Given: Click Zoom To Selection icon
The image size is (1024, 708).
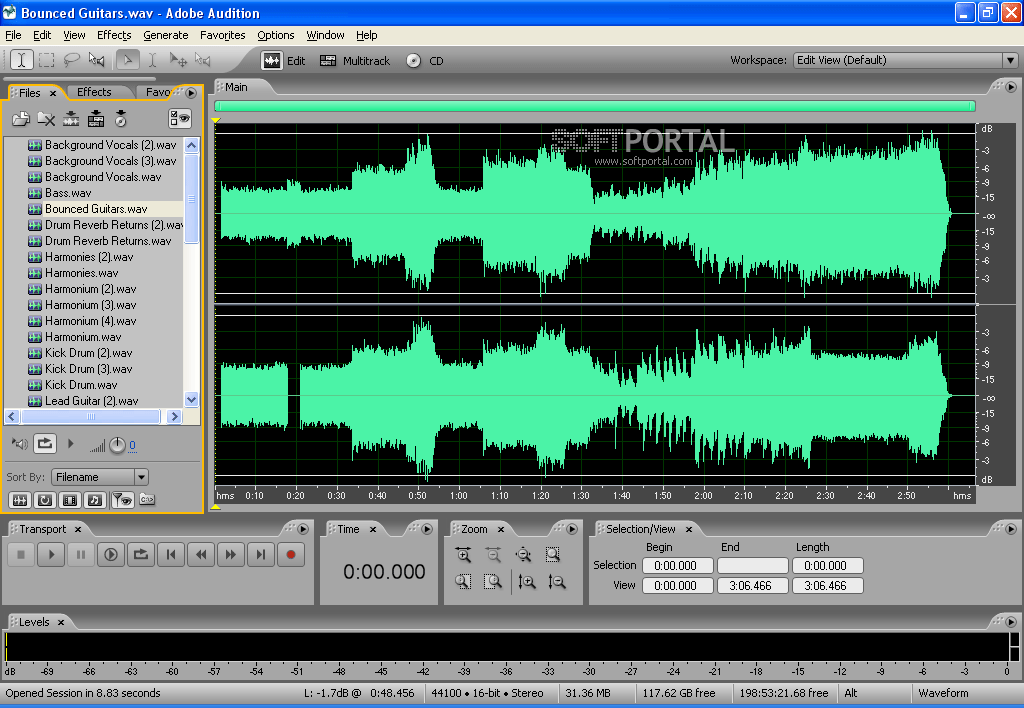Looking at the screenshot, I should coord(553,555).
